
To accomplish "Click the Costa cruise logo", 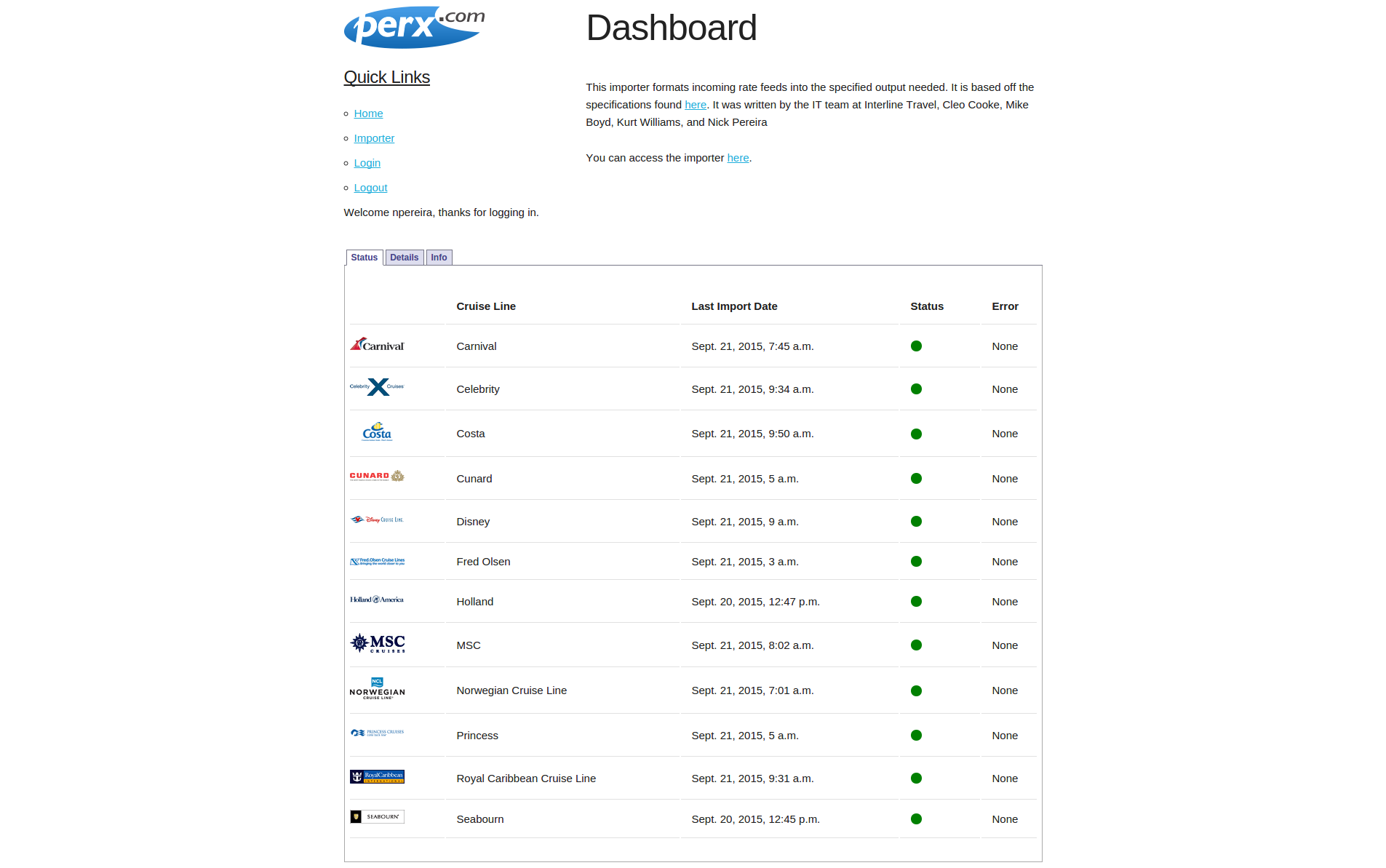I will click(x=377, y=431).
